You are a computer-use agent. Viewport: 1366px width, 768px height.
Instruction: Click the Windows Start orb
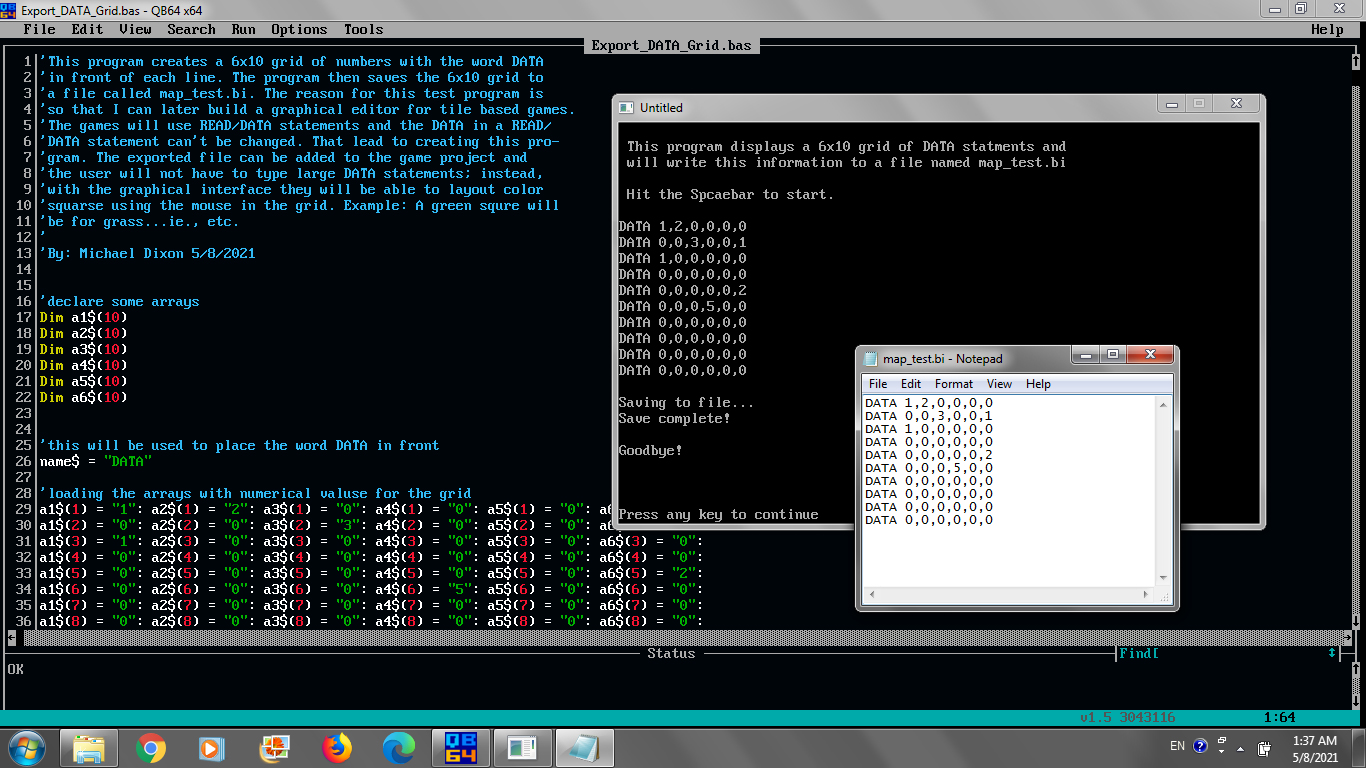click(x=27, y=748)
